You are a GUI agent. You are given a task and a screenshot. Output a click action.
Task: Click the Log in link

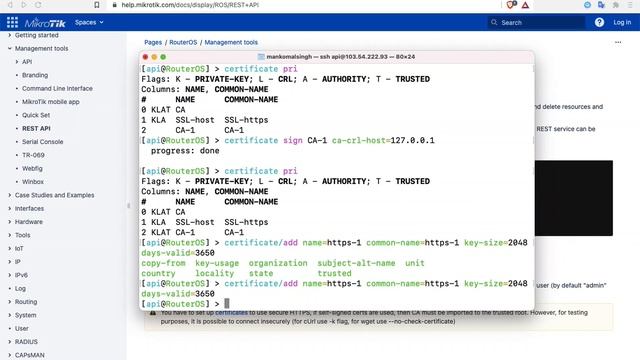coord(622,22)
